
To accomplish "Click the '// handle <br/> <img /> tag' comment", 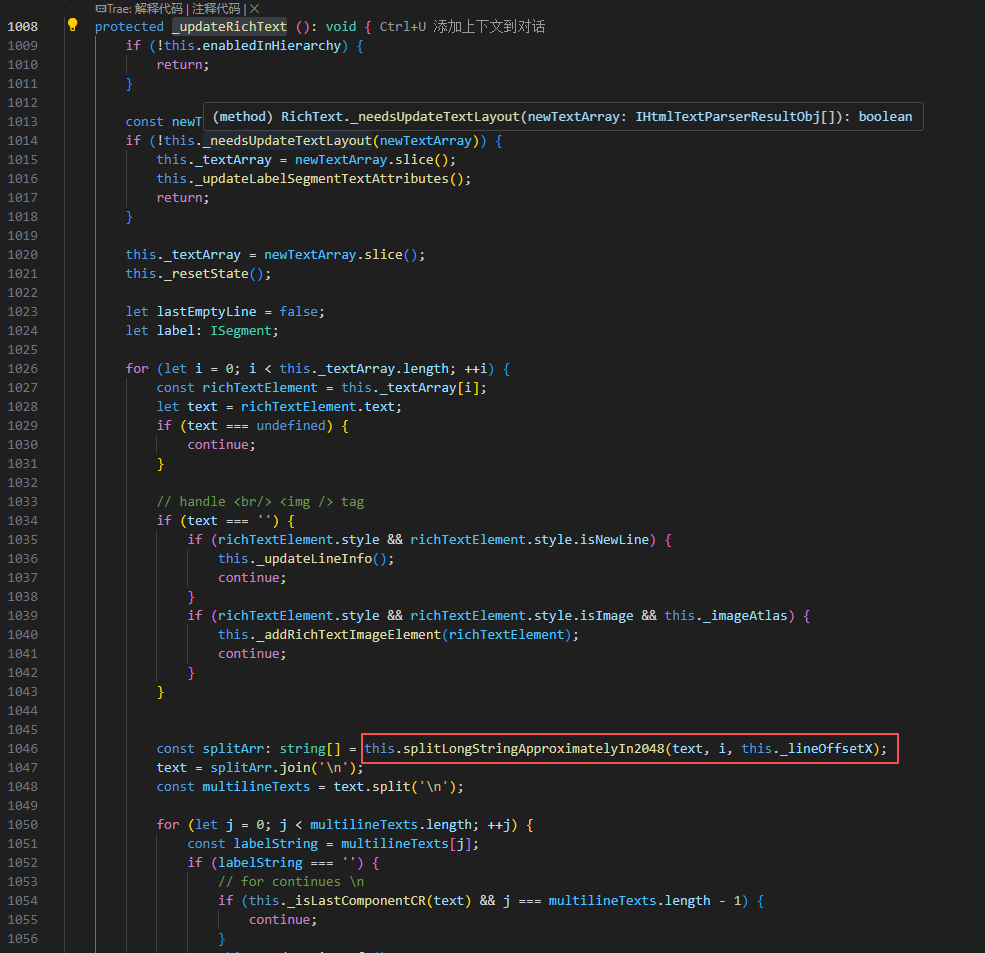I will tap(260, 501).
